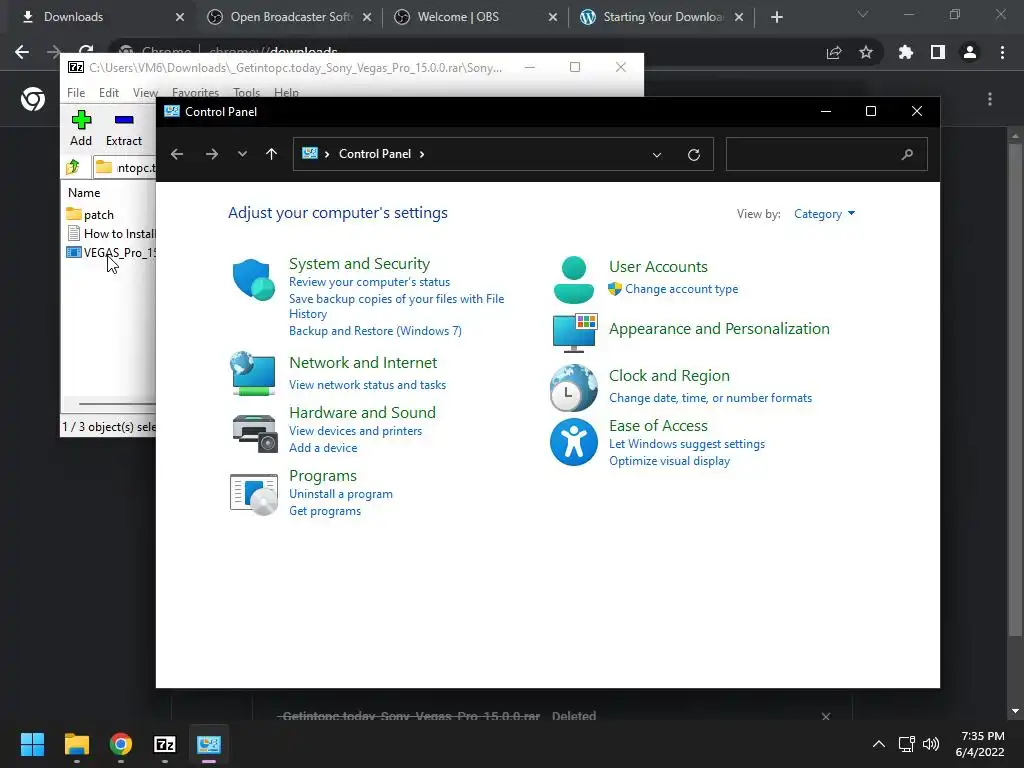1024x768 pixels.
Task: Click the Clock and Region globe icon
Action: pyautogui.click(x=573, y=388)
